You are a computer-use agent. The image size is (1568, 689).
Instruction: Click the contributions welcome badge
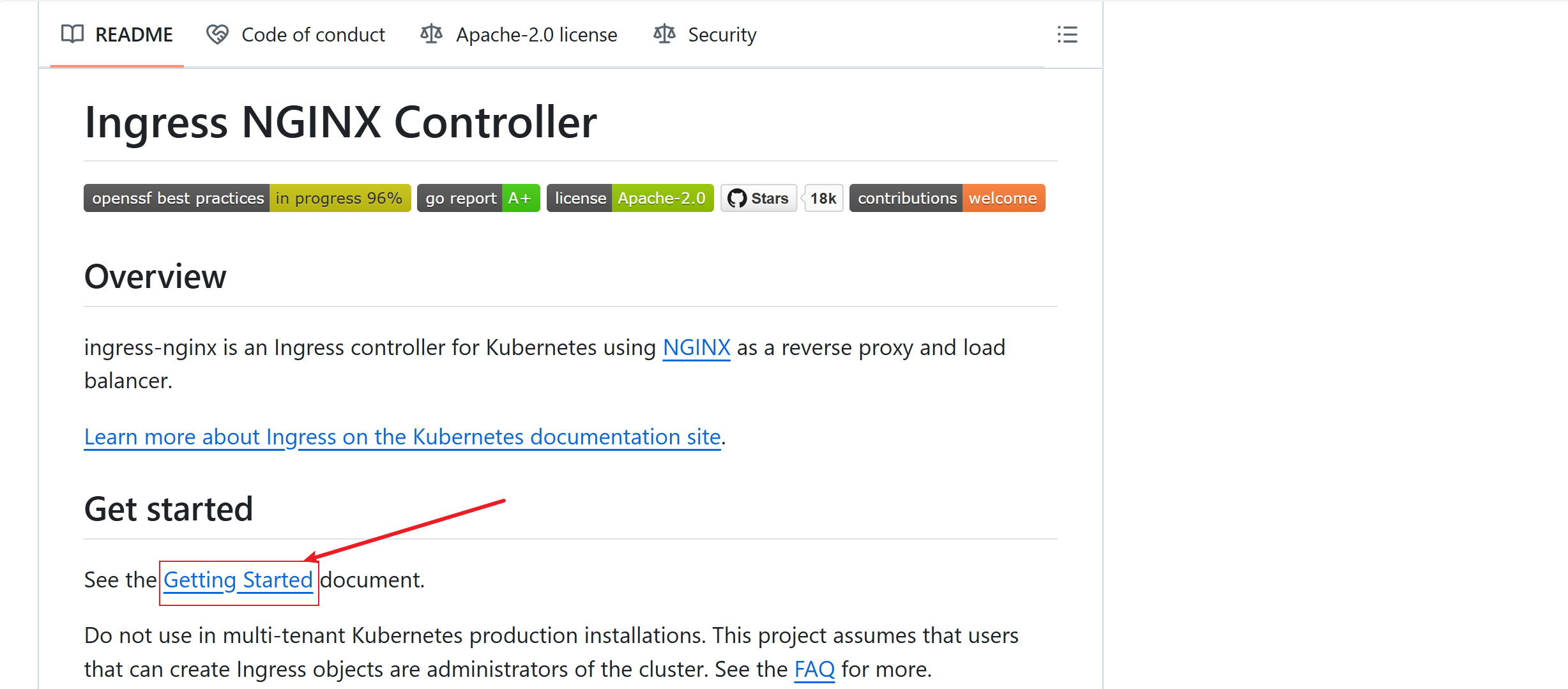947,198
